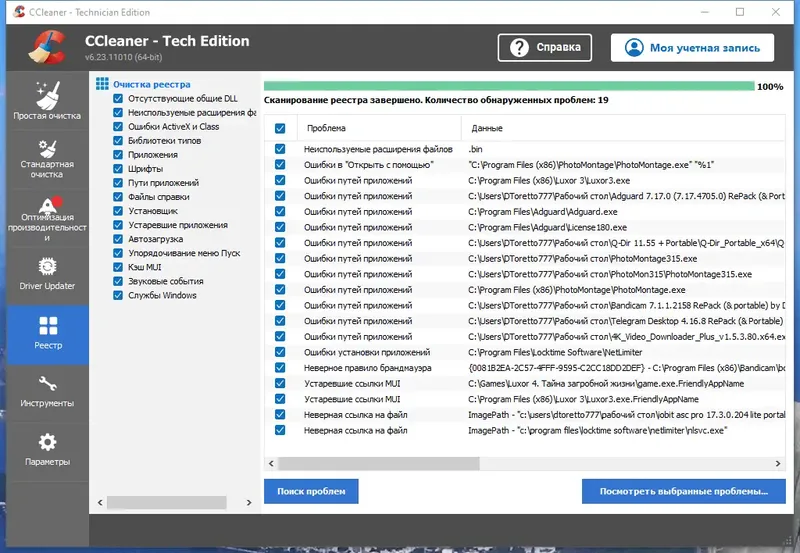Click the Очистка реестра grid icon
This screenshot has width=800, height=553.
click(103, 84)
